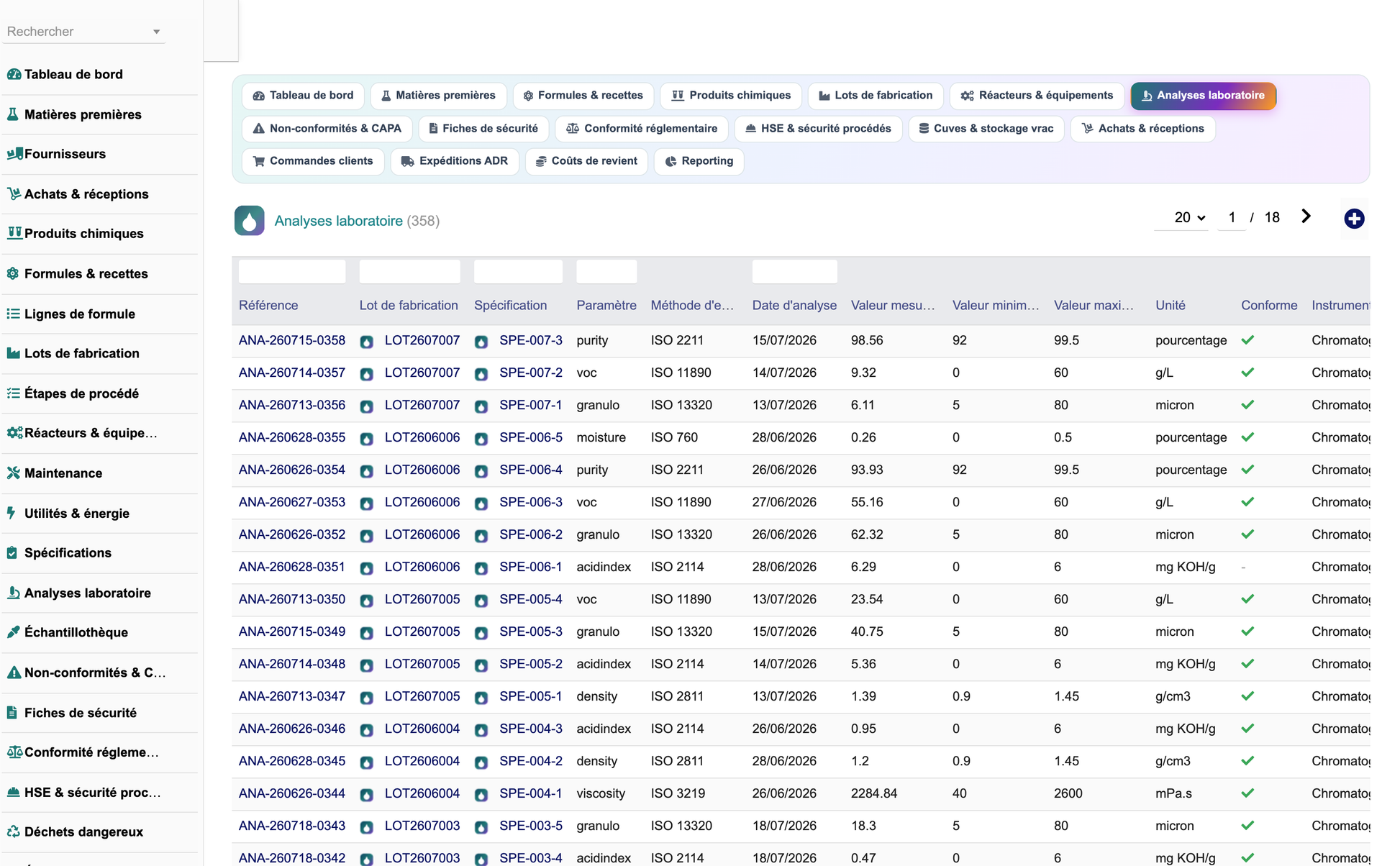Click the Analyses laboratoire droplet module icon
Screen dimensions: 1400x866
click(249, 221)
